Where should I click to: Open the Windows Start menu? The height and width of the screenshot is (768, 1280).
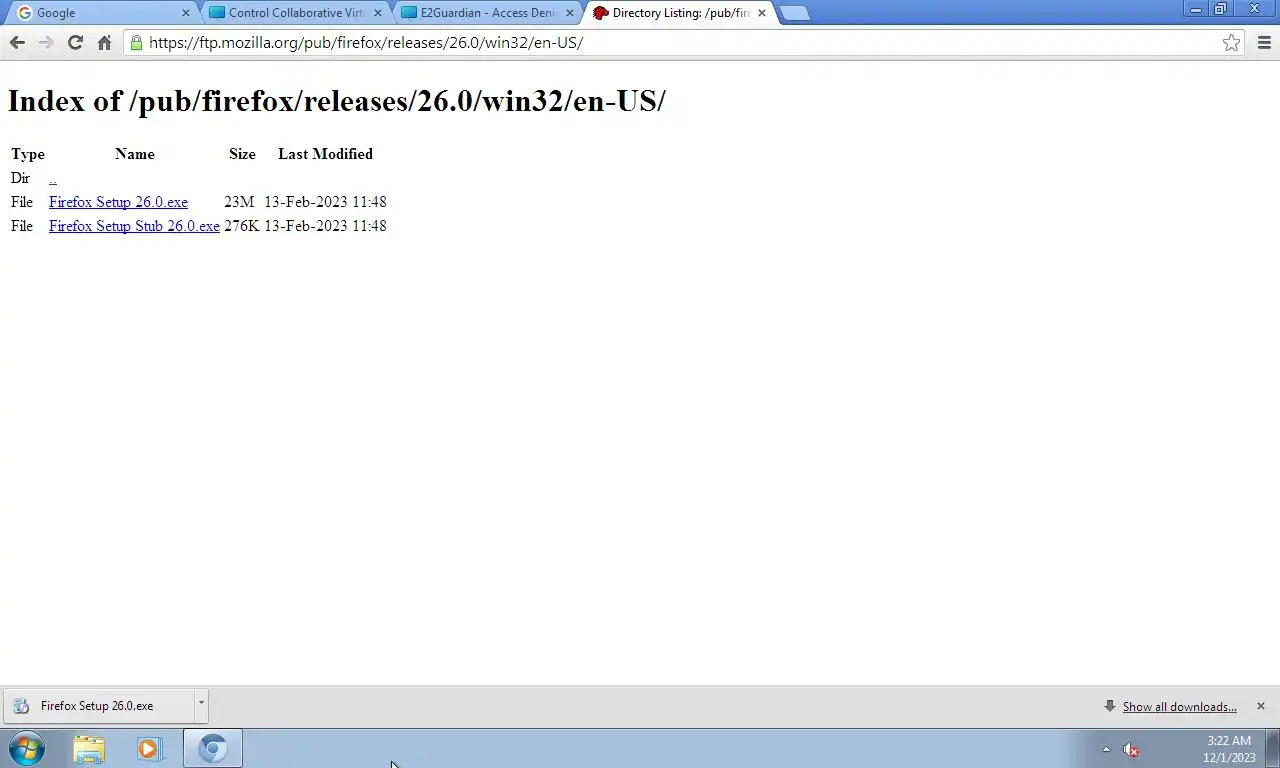tap(27, 748)
